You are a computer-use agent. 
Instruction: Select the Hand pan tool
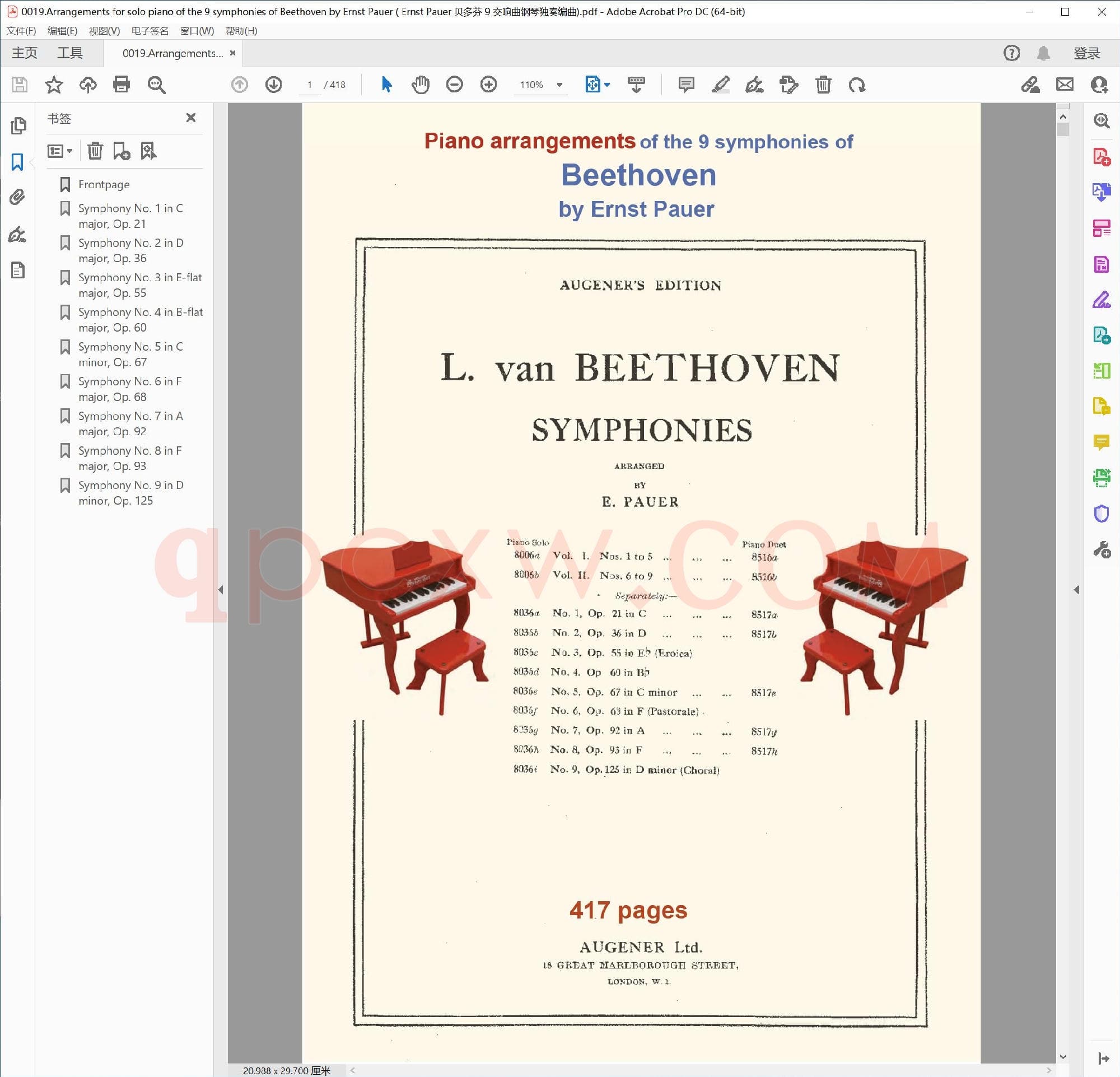tap(420, 85)
